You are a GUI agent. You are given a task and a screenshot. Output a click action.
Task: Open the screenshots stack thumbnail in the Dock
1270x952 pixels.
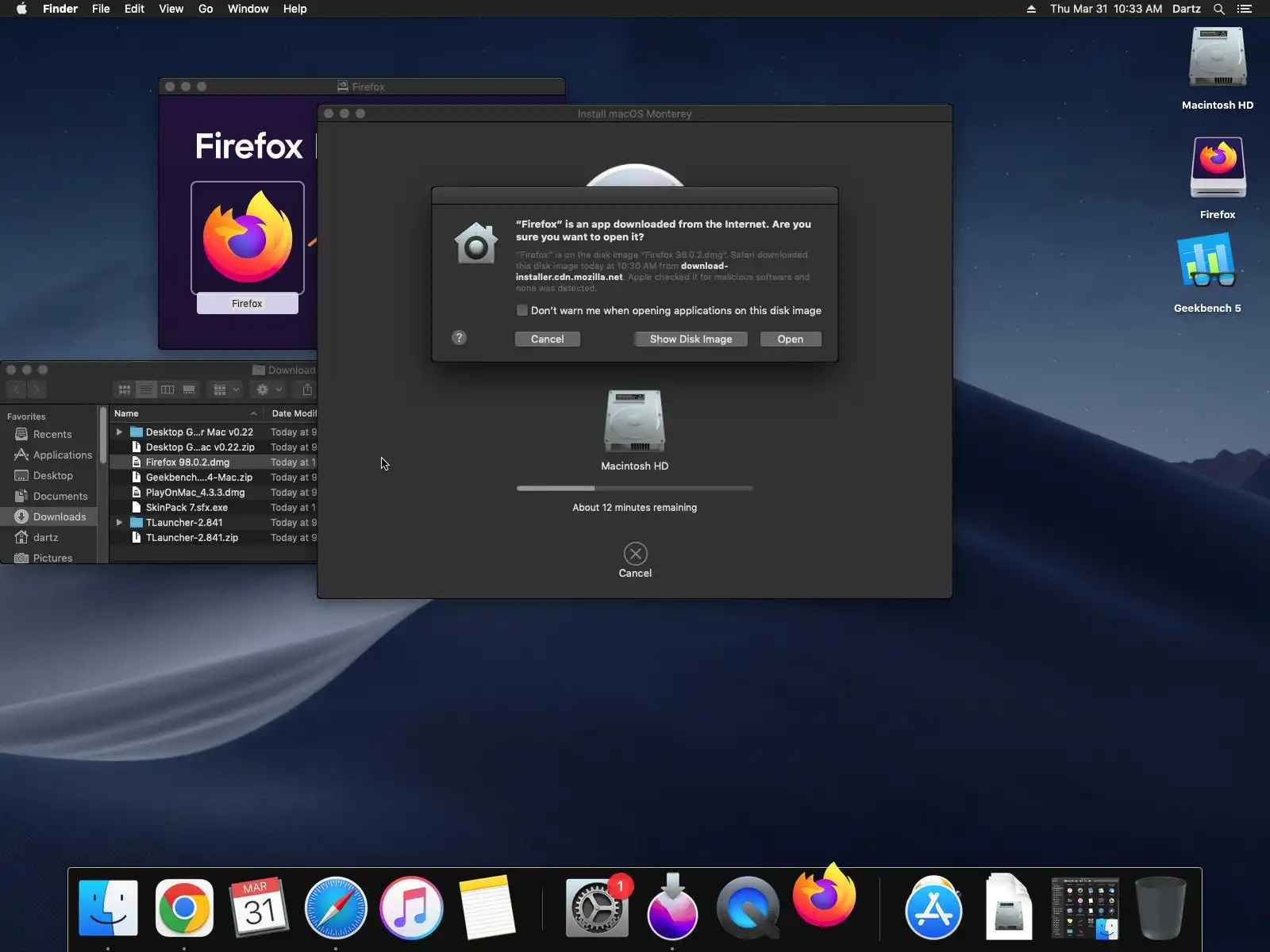pos(1085,908)
